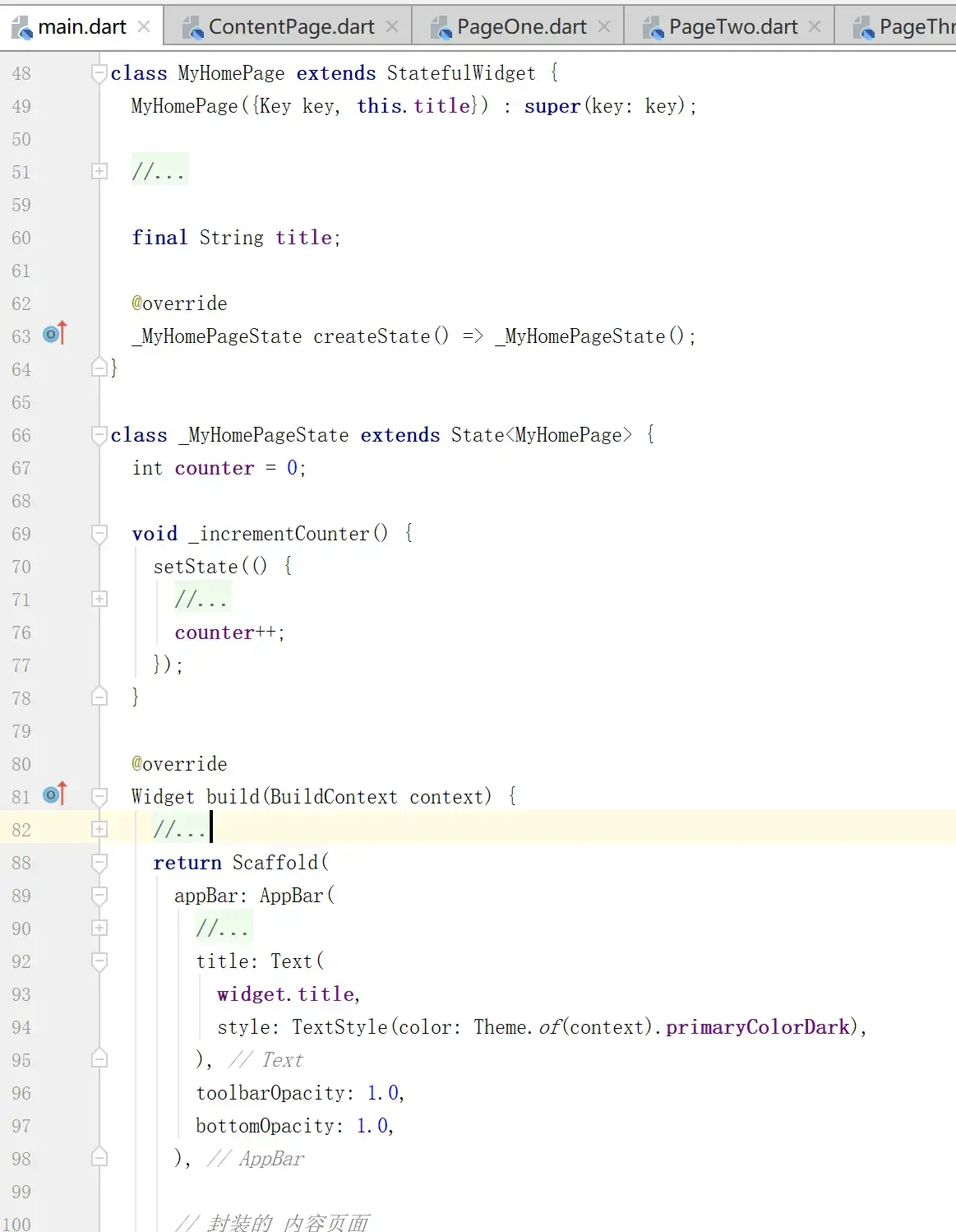956x1232 pixels.
Task: Collapse the MyHomePage class at line 48
Action: point(99,73)
